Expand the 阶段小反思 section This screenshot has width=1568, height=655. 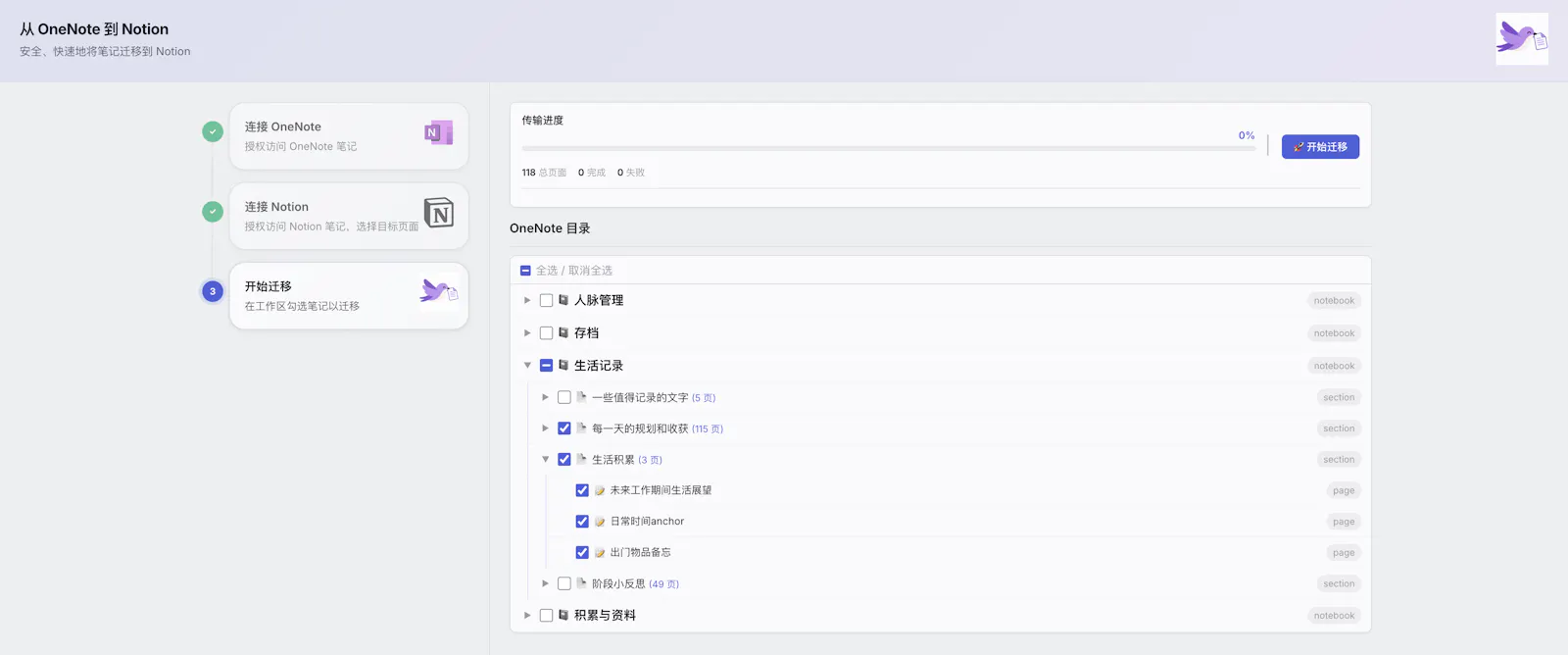point(545,583)
